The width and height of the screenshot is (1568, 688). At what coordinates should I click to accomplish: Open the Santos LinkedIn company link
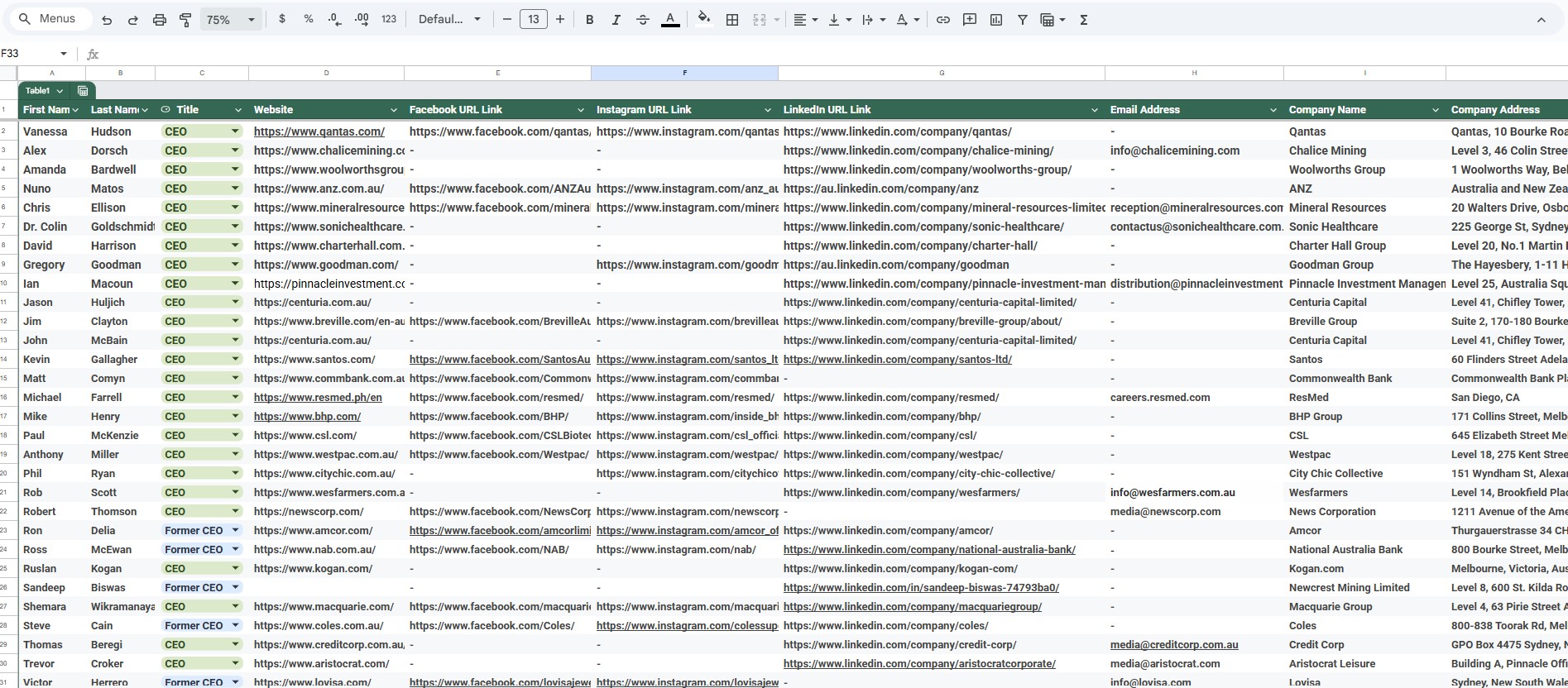(x=898, y=360)
